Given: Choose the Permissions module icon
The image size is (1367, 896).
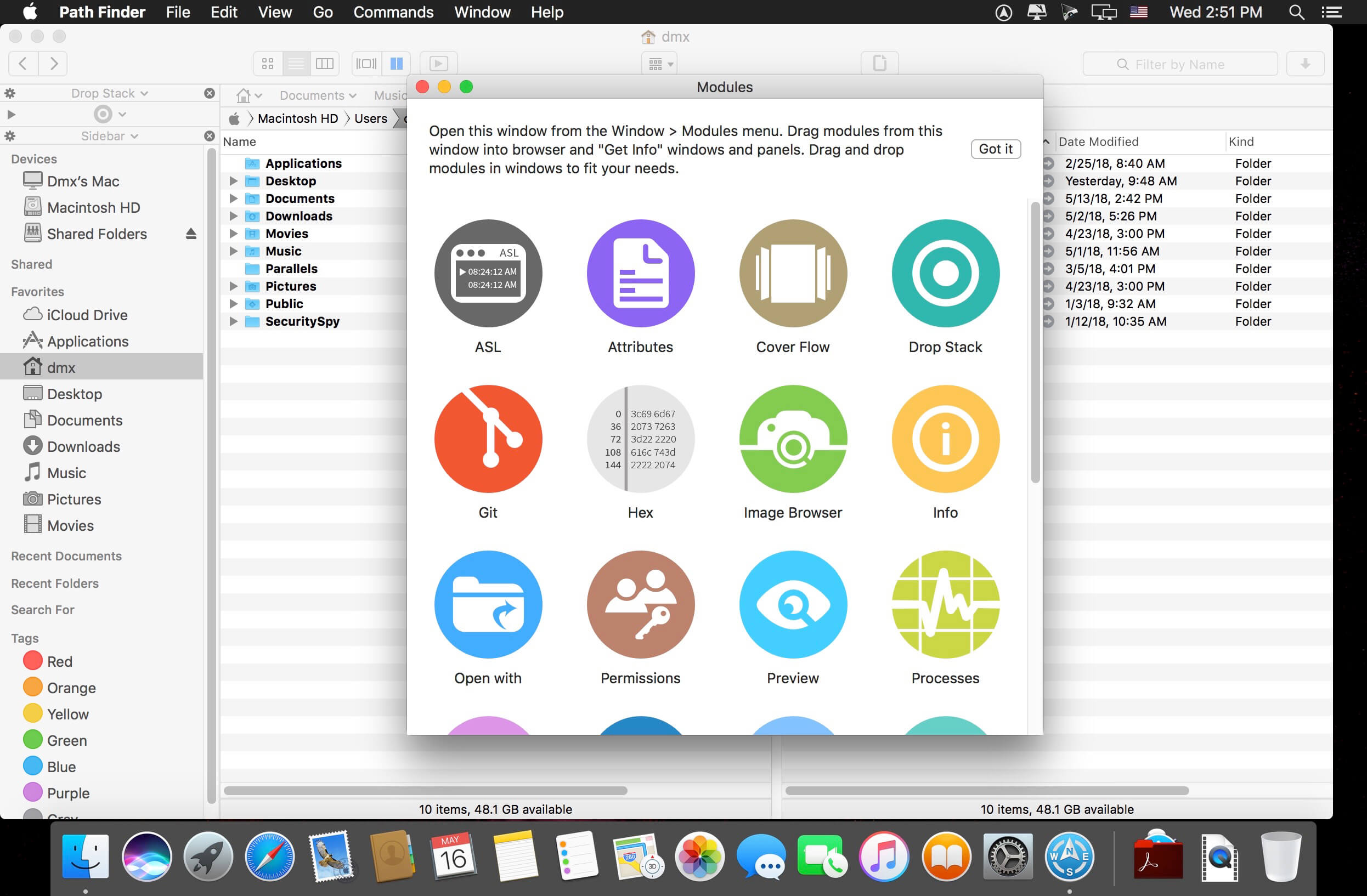Looking at the screenshot, I should pyautogui.click(x=640, y=604).
